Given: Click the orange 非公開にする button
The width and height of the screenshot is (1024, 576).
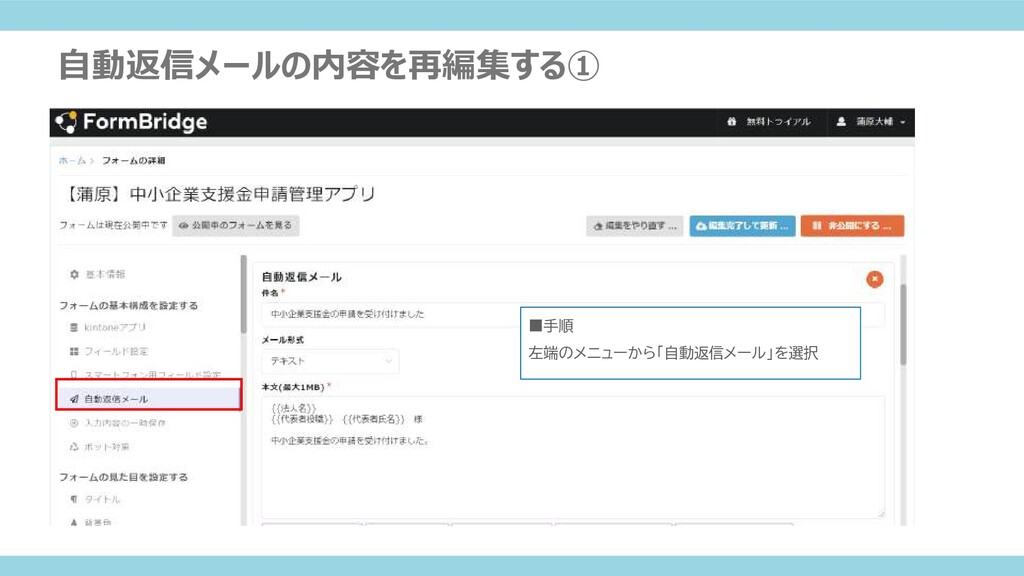Looking at the screenshot, I should point(852,226).
